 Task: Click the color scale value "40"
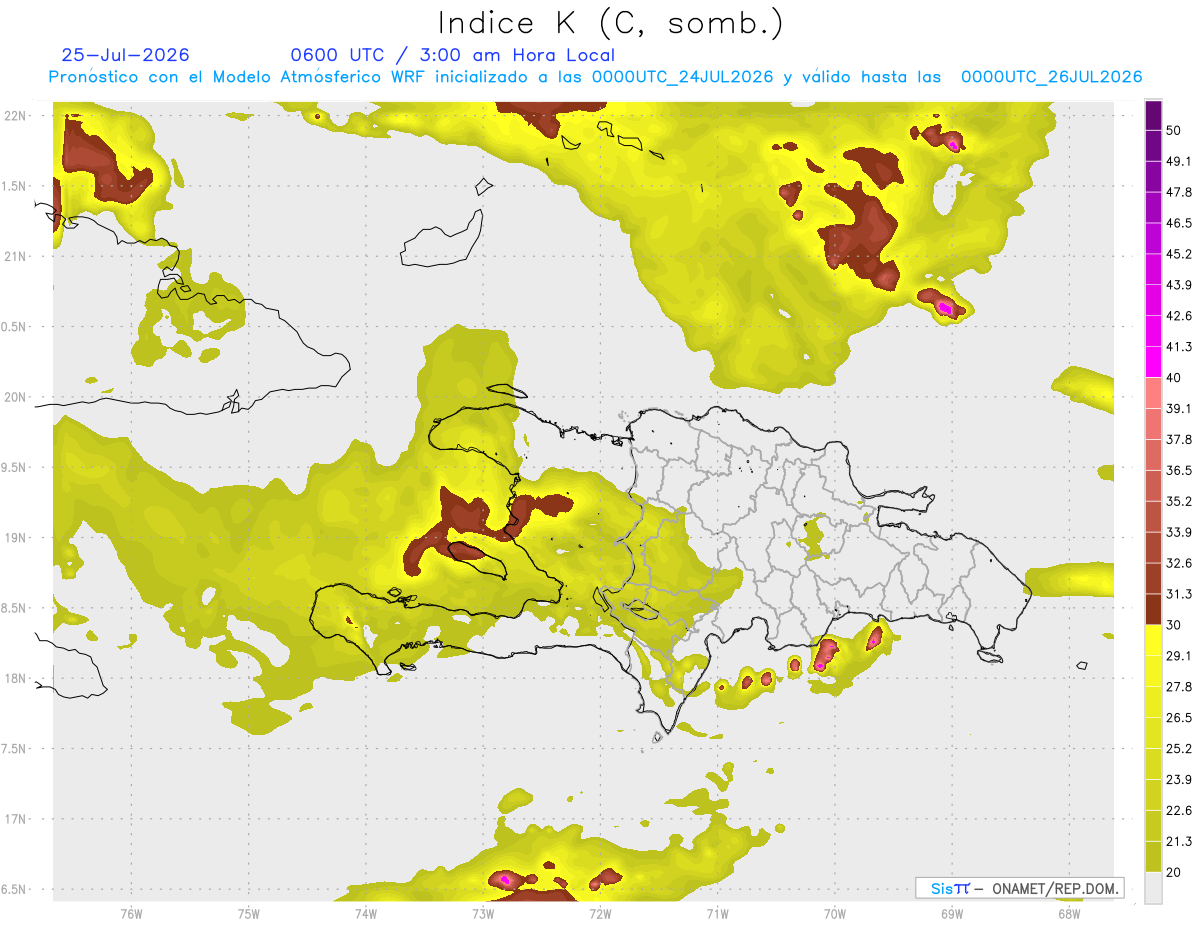pos(1174,378)
